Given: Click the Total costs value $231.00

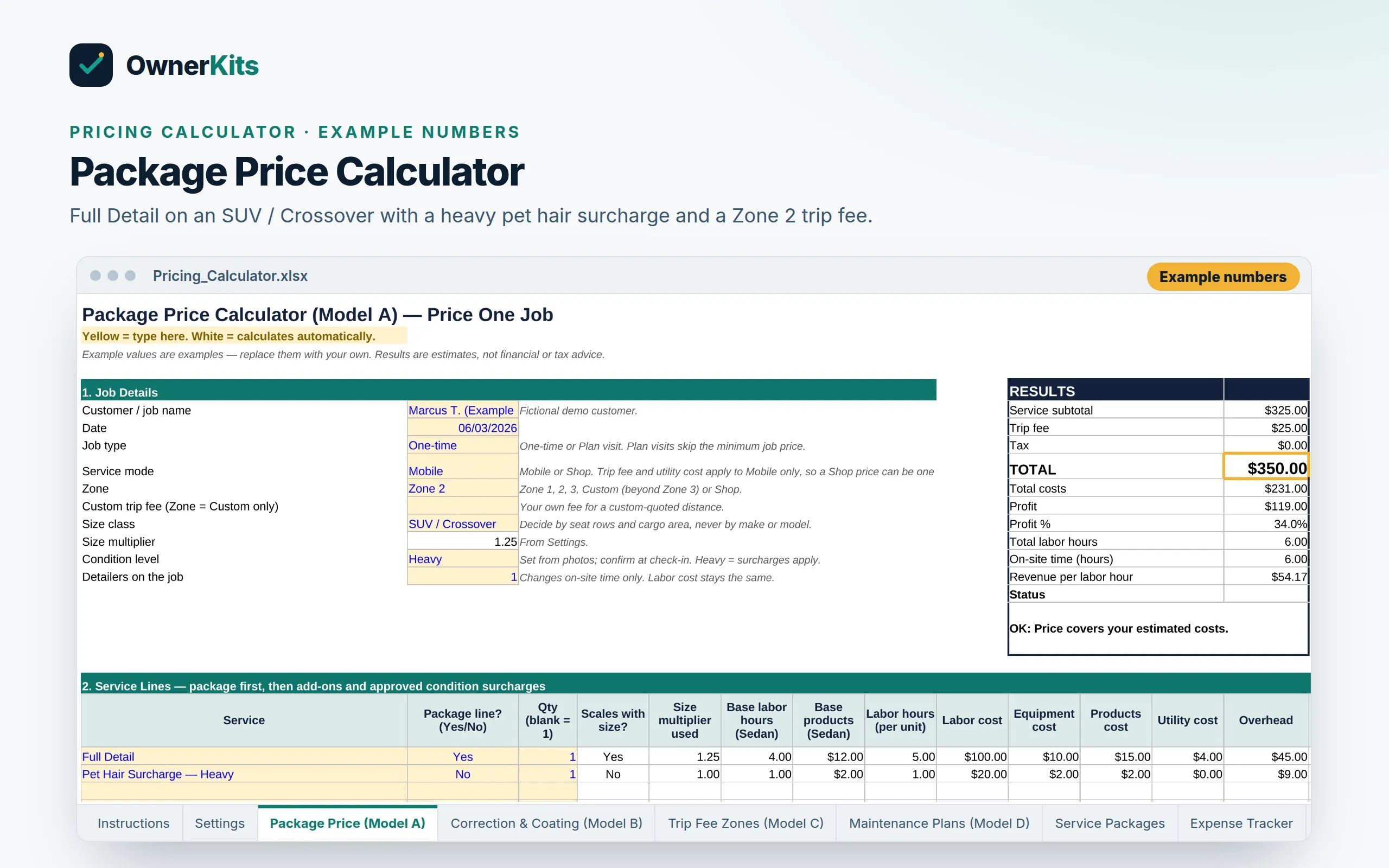Looking at the screenshot, I should [1266, 489].
